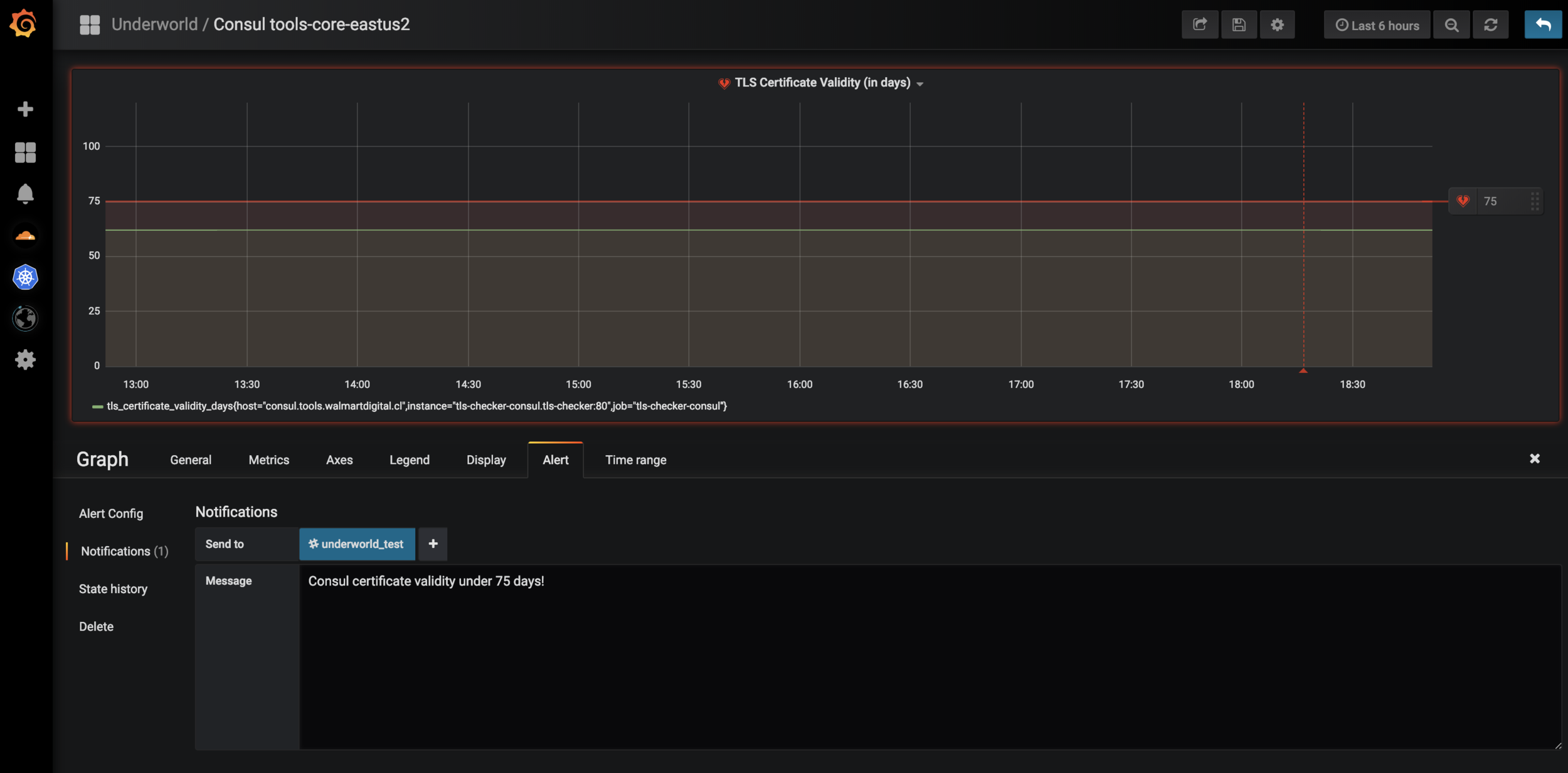
Task: Click the share dashboard icon
Action: [1199, 25]
